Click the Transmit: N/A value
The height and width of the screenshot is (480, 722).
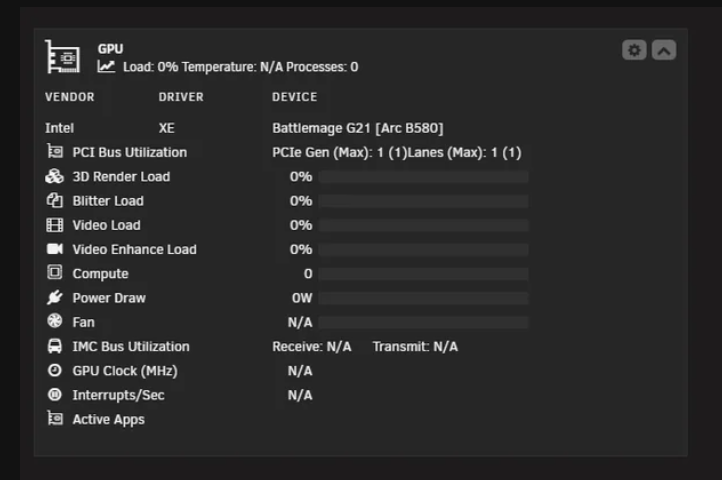[415, 347]
